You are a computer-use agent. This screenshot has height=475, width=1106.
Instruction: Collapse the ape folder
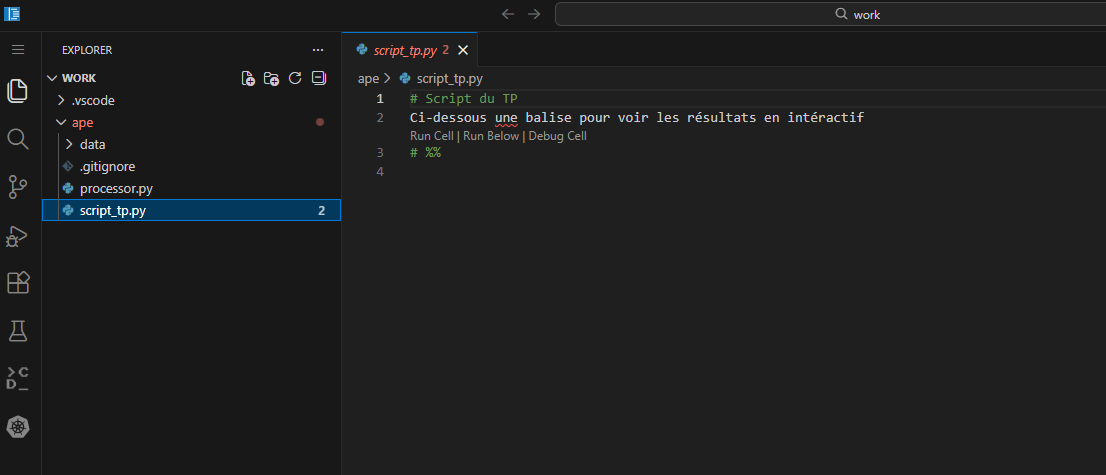82,122
